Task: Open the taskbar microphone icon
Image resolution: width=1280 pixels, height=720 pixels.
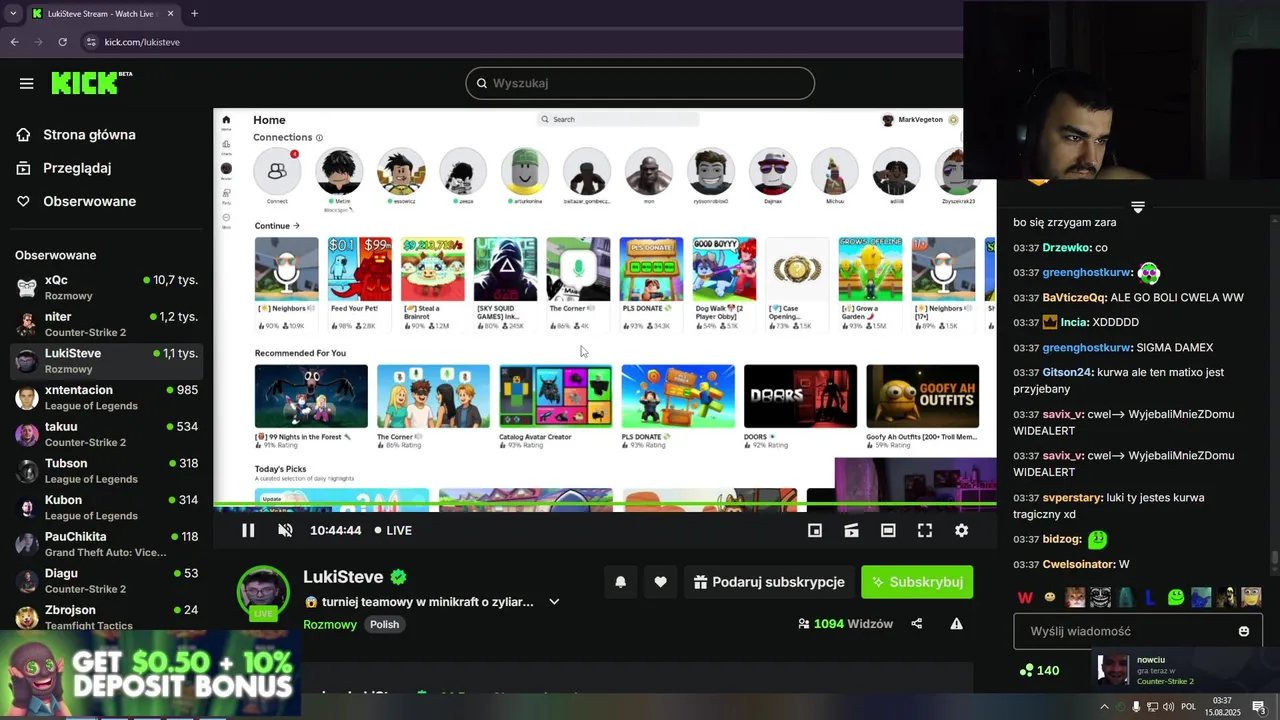Action: [1136, 707]
